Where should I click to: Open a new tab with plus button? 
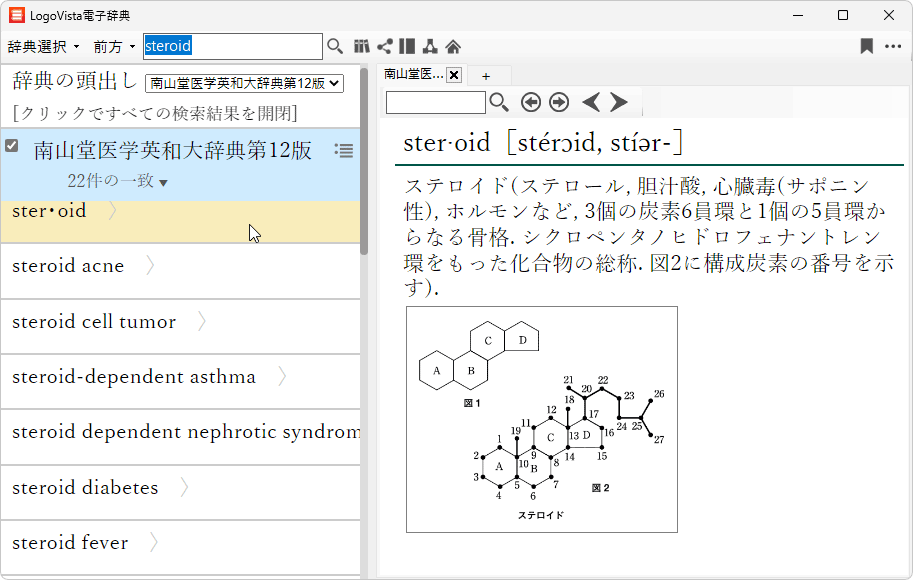click(486, 76)
